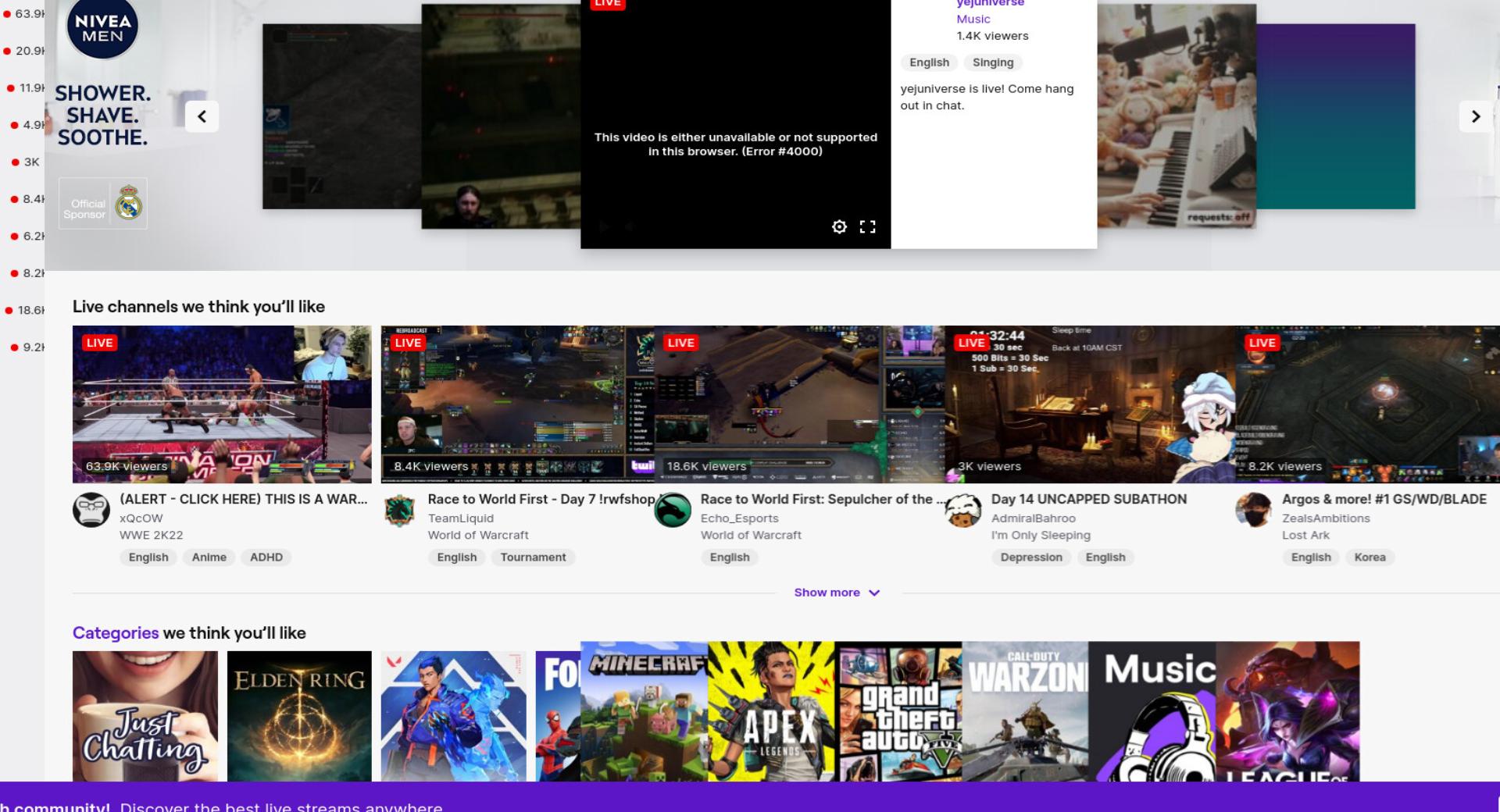Select the English tag on featured stream
The image size is (1500, 812).
tap(929, 62)
